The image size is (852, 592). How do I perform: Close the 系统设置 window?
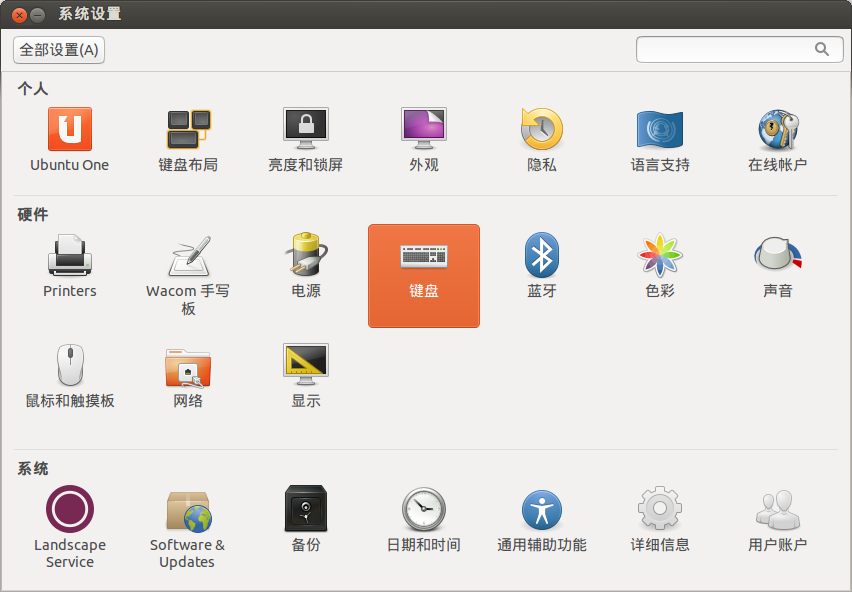[x=20, y=15]
